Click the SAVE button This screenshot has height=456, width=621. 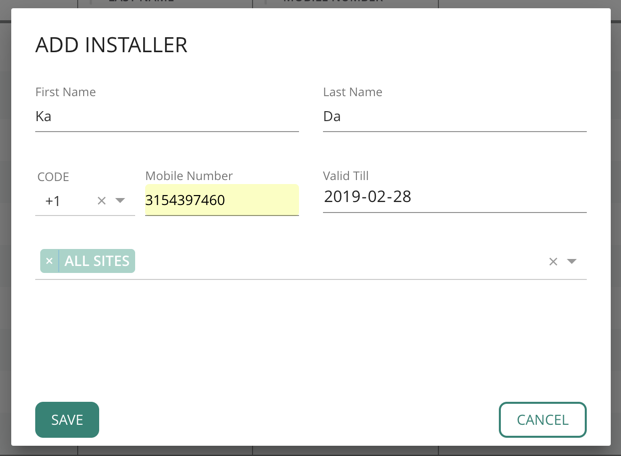click(67, 420)
